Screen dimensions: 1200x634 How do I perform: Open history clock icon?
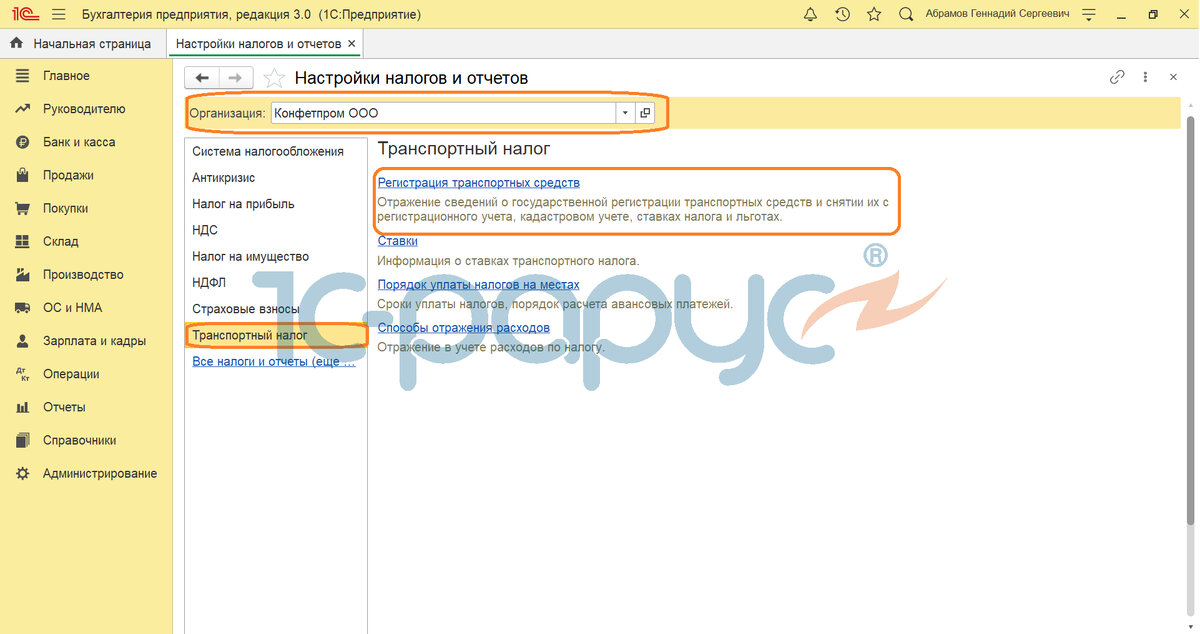click(x=842, y=15)
